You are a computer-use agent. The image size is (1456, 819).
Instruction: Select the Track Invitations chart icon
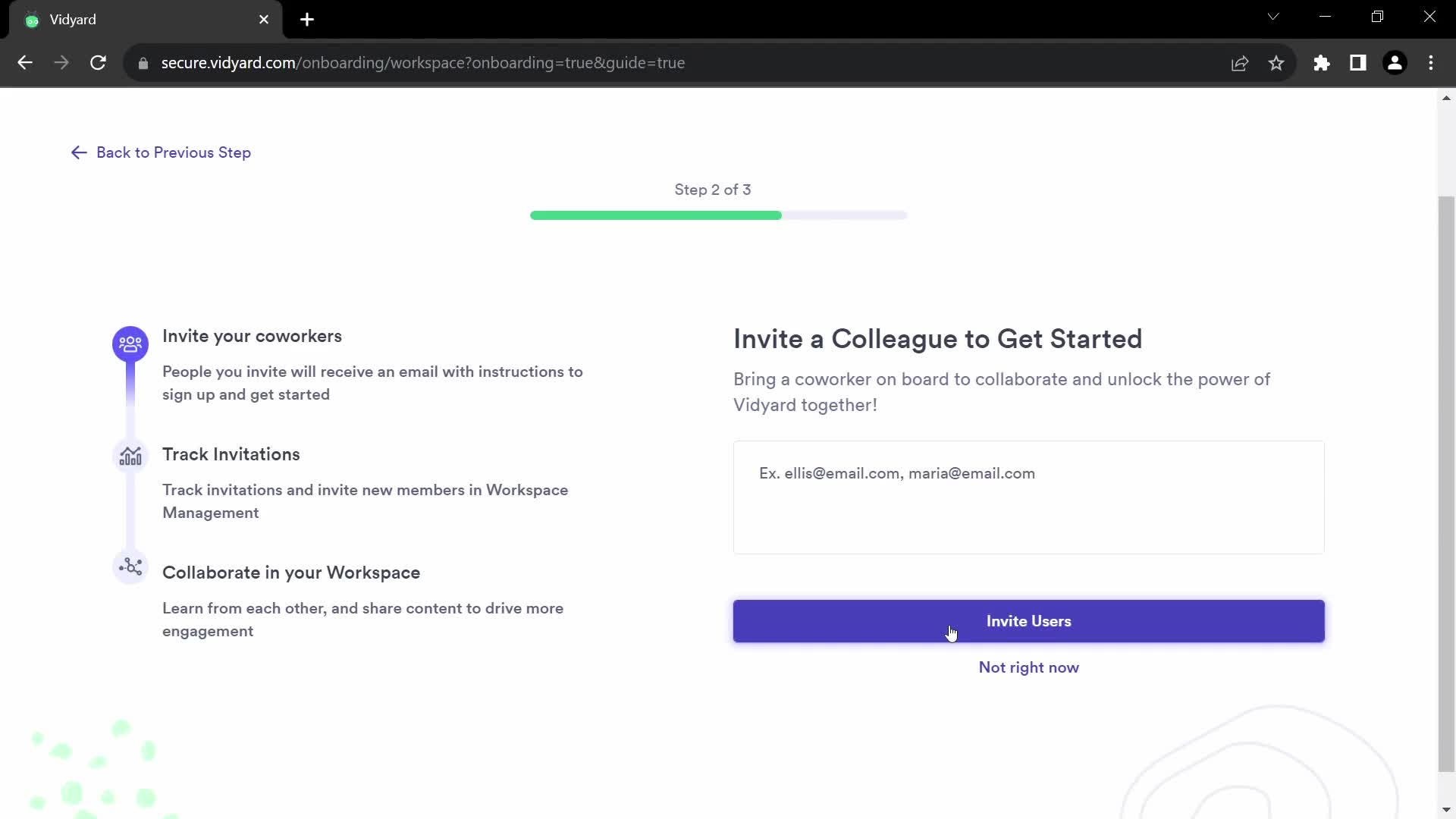tap(130, 454)
